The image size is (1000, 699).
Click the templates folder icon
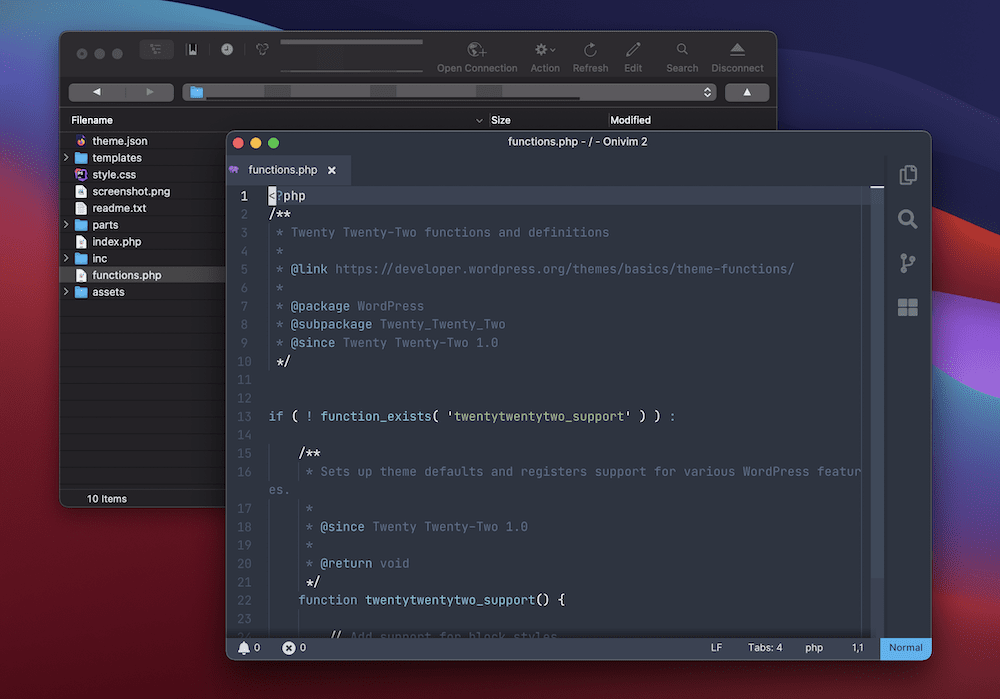coord(81,158)
